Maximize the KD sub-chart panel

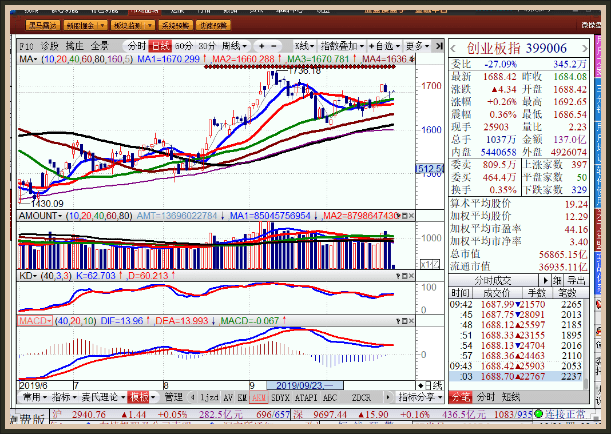(x=404, y=276)
